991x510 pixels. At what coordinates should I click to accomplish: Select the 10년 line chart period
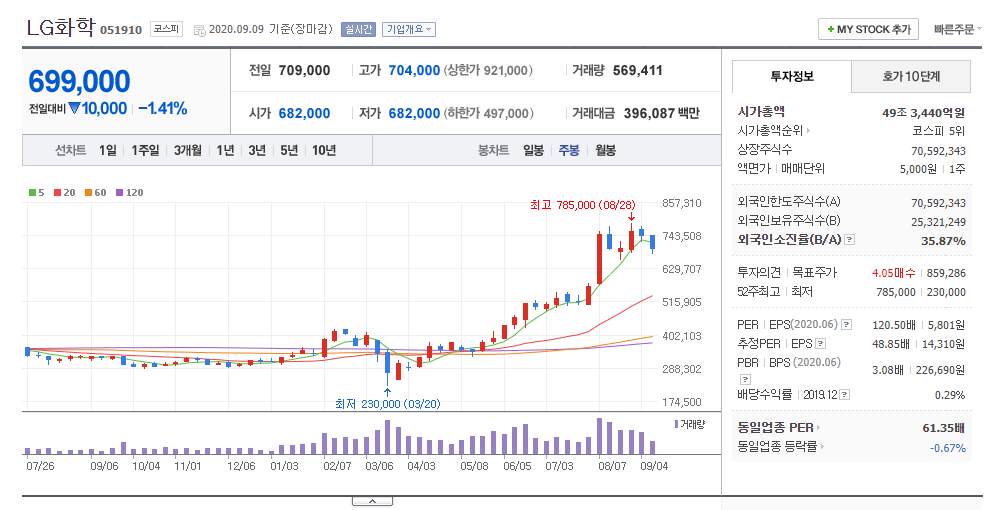(324, 150)
